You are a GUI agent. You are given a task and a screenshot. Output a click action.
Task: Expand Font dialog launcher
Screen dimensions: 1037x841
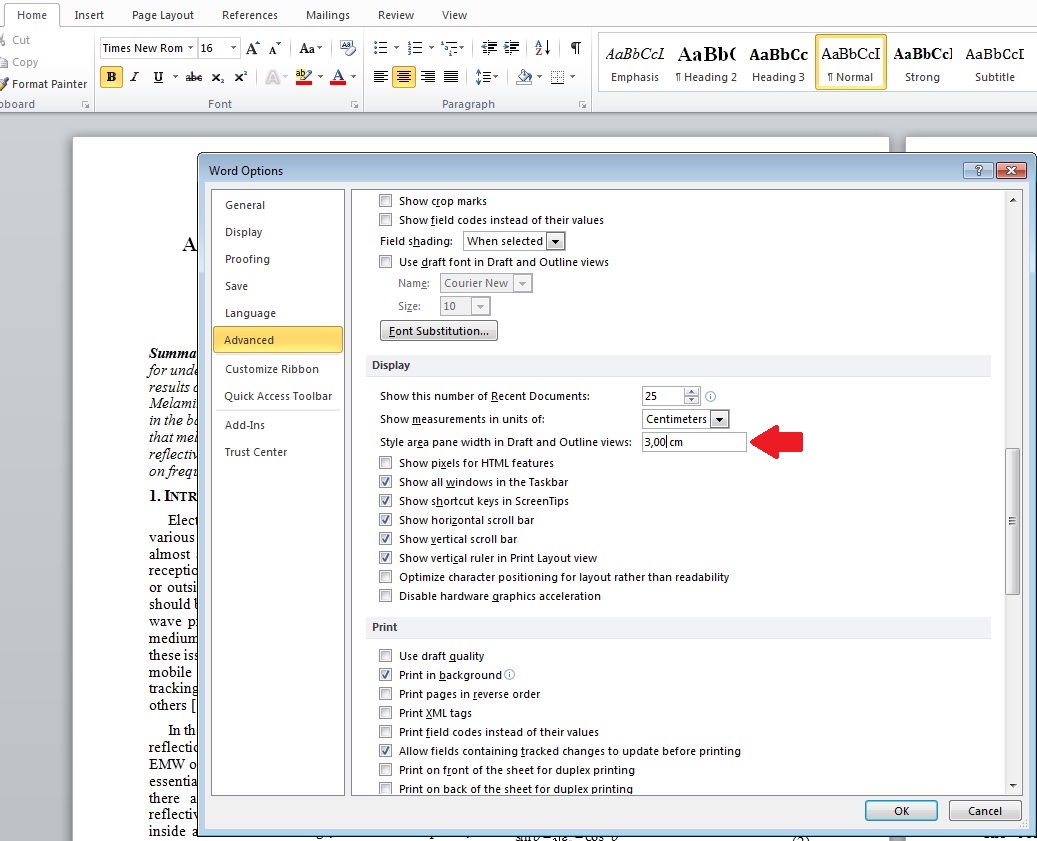point(354,104)
